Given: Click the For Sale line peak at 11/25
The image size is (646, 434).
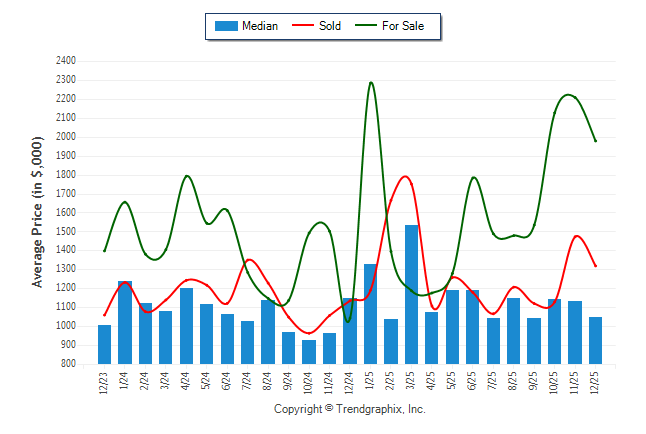Looking at the screenshot, I should (x=568, y=95).
